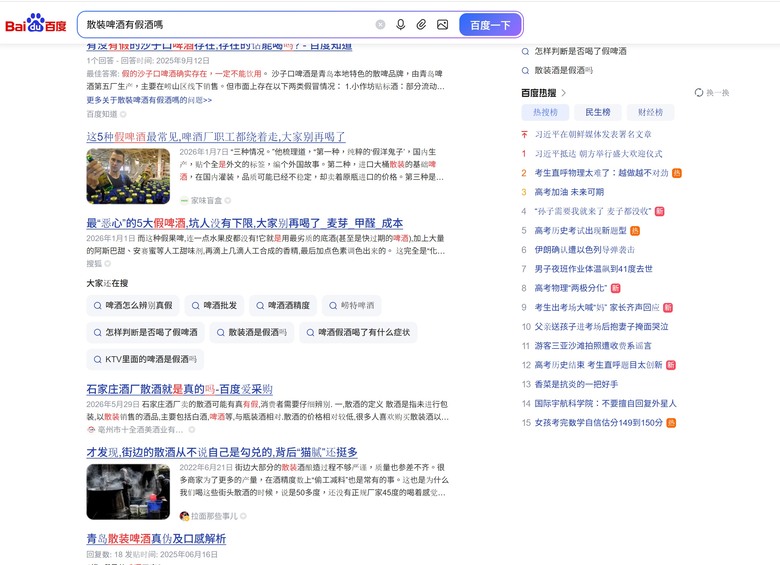Click the 百度一下 search button
This screenshot has width=780, height=565.
coord(490,24)
